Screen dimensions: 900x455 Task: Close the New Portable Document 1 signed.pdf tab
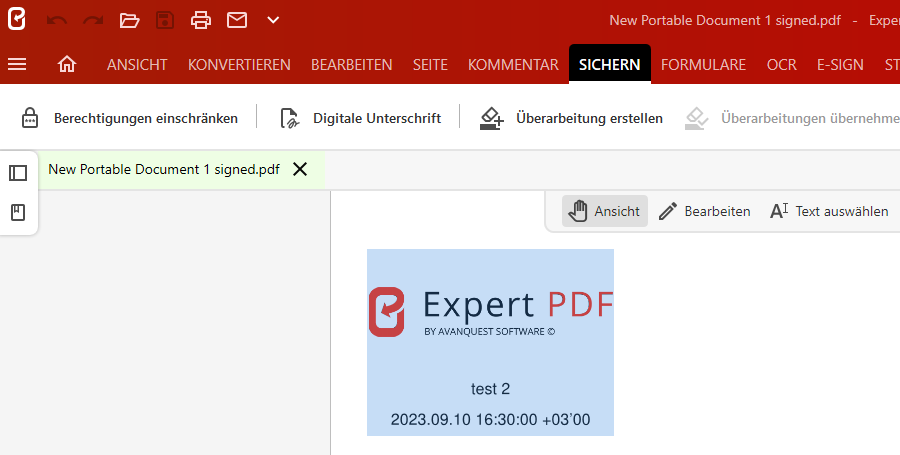point(300,169)
